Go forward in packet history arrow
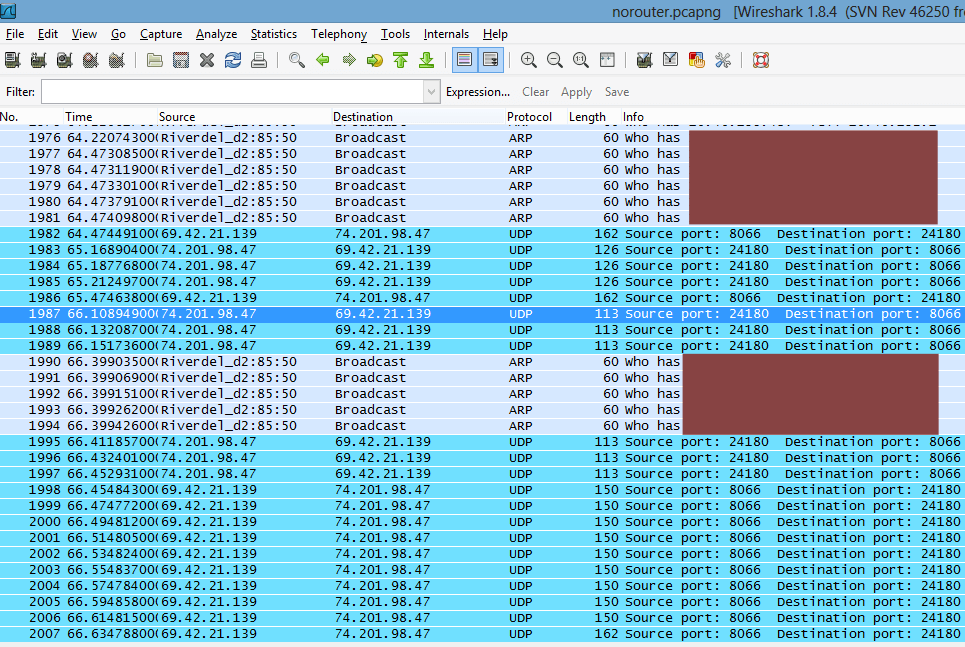 (349, 60)
